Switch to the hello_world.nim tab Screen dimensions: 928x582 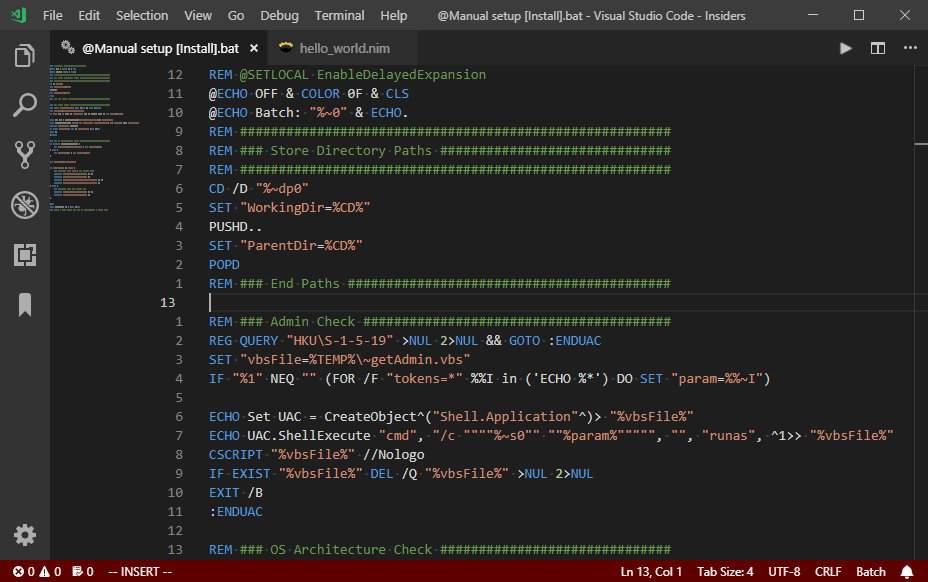[x=334, y=48]
